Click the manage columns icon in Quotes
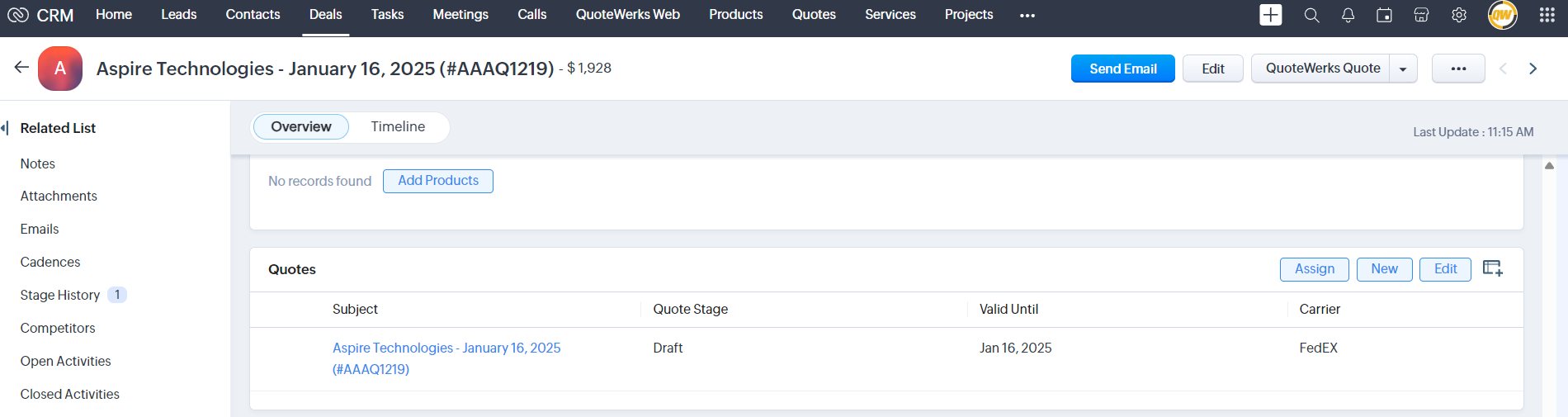This screenshot has height=417, width=1568. click(1492, 268)
